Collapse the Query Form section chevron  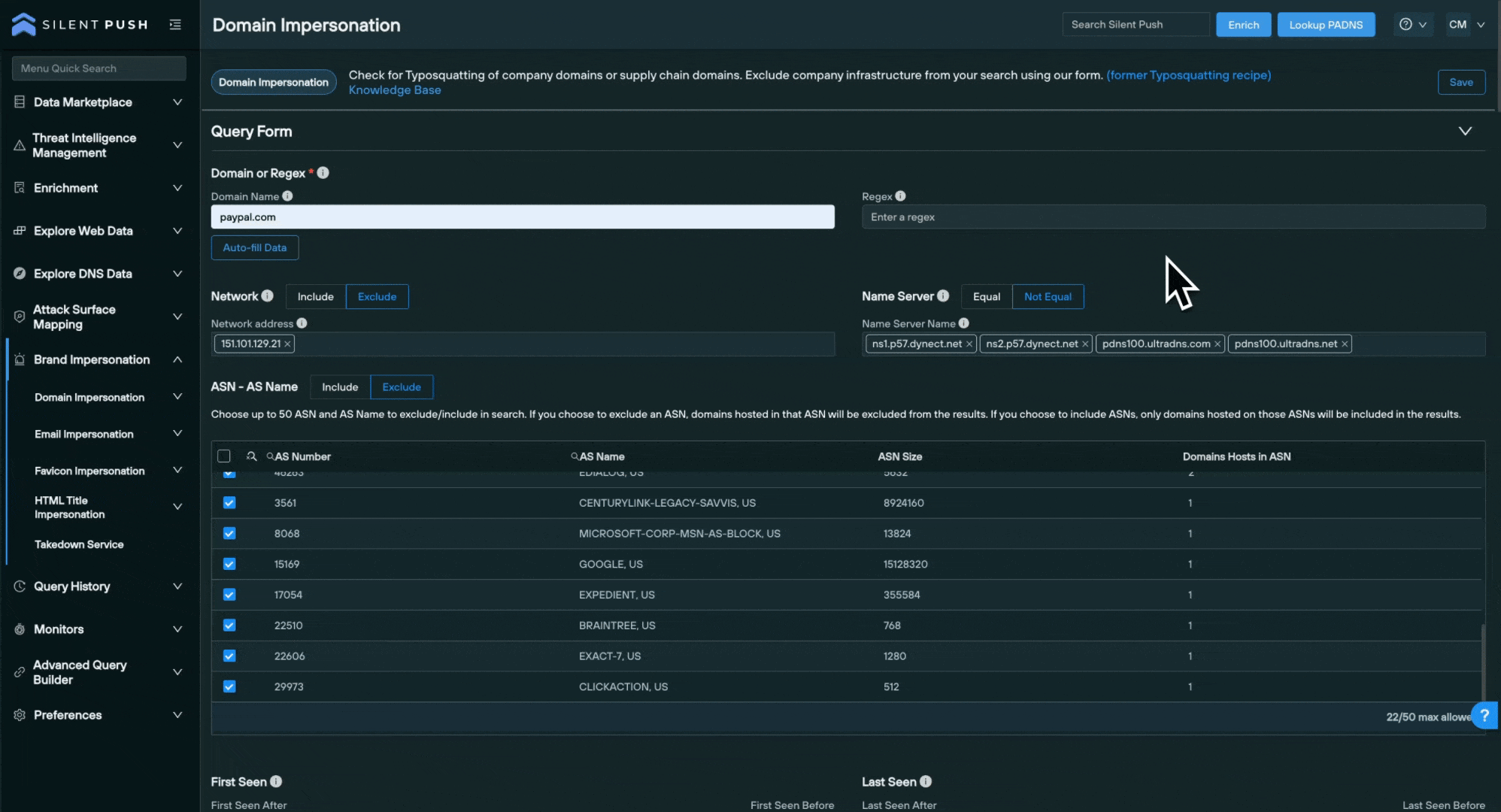pyautogui.click(x=1465, y=131)
